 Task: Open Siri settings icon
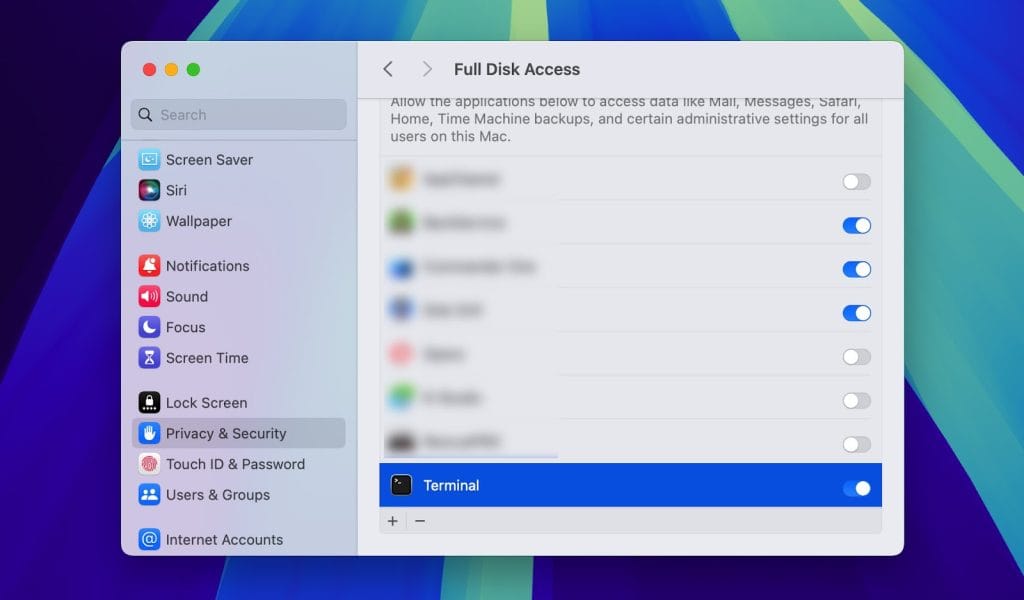(x=149, y=190)
